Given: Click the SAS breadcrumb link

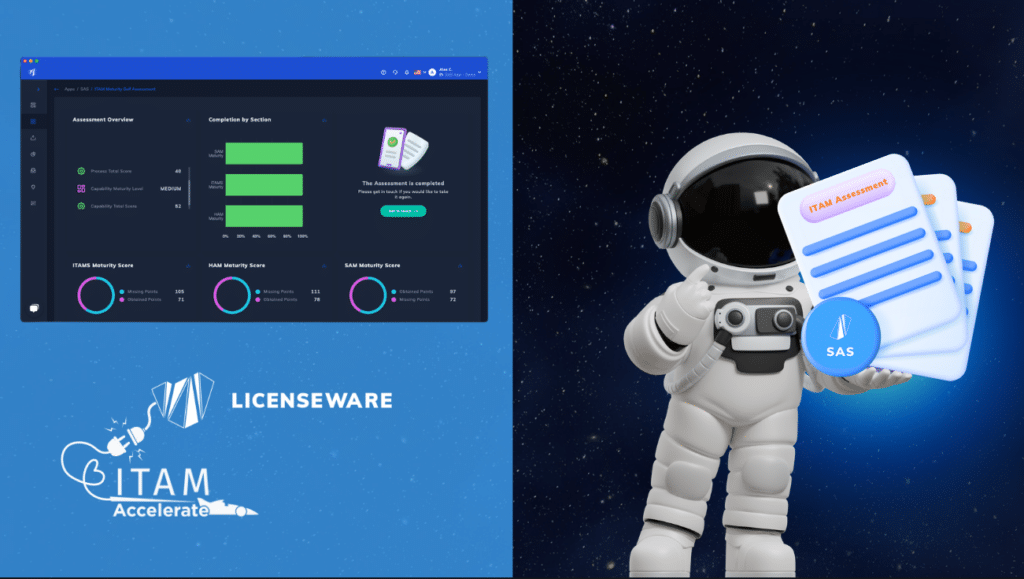Looking at the screenshot, I should pos(84,89).
